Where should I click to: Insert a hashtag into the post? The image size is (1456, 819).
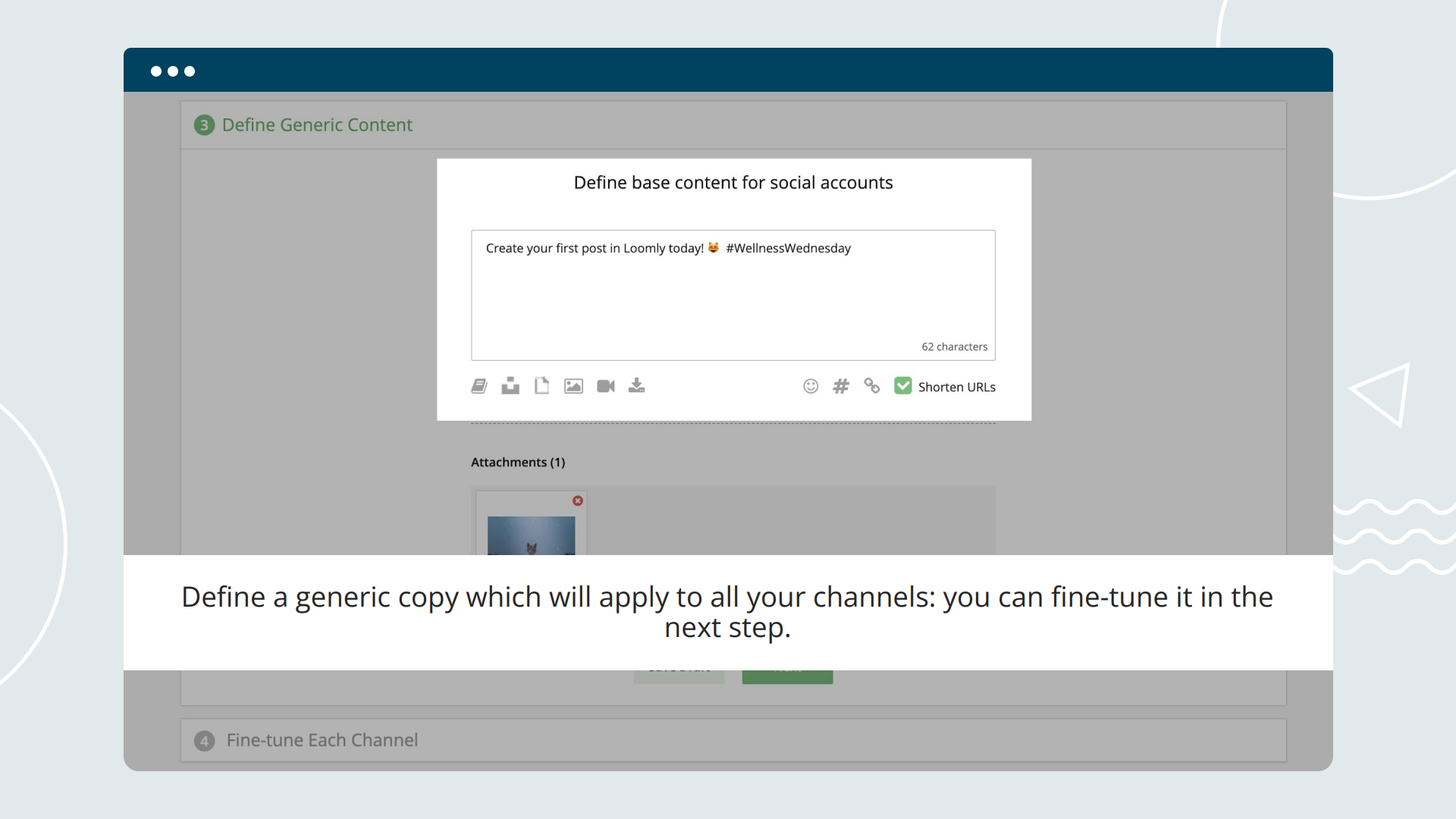point(842,386)
